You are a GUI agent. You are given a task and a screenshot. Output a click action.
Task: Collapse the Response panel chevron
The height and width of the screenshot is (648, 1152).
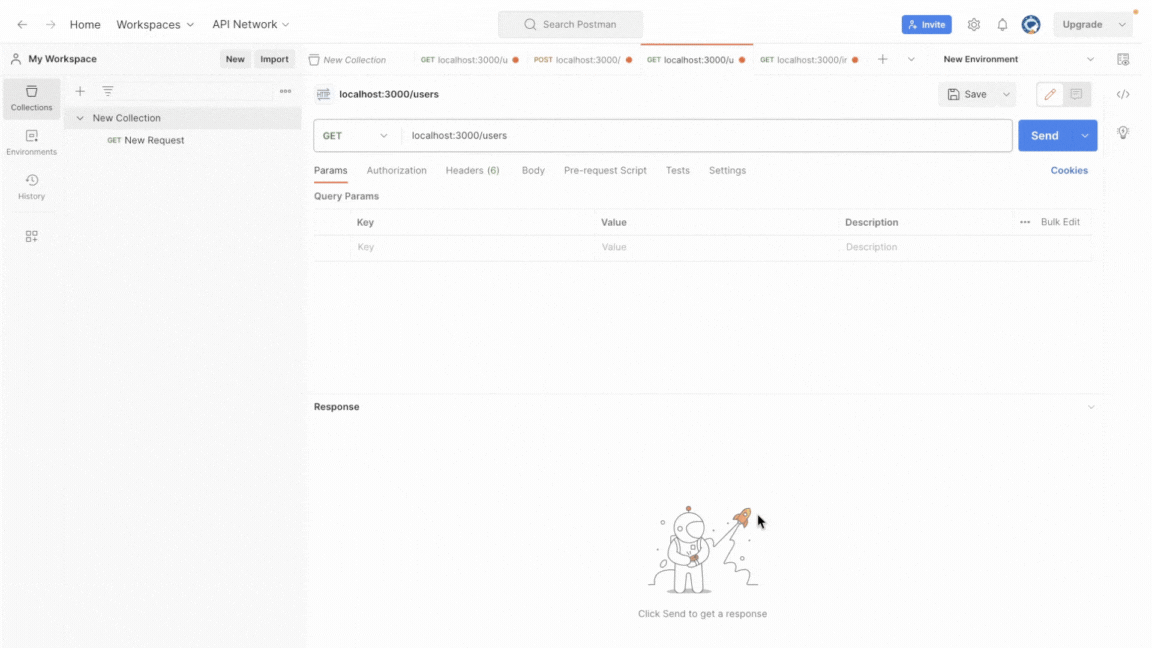pyautogui.click(x=1091, y=407)
